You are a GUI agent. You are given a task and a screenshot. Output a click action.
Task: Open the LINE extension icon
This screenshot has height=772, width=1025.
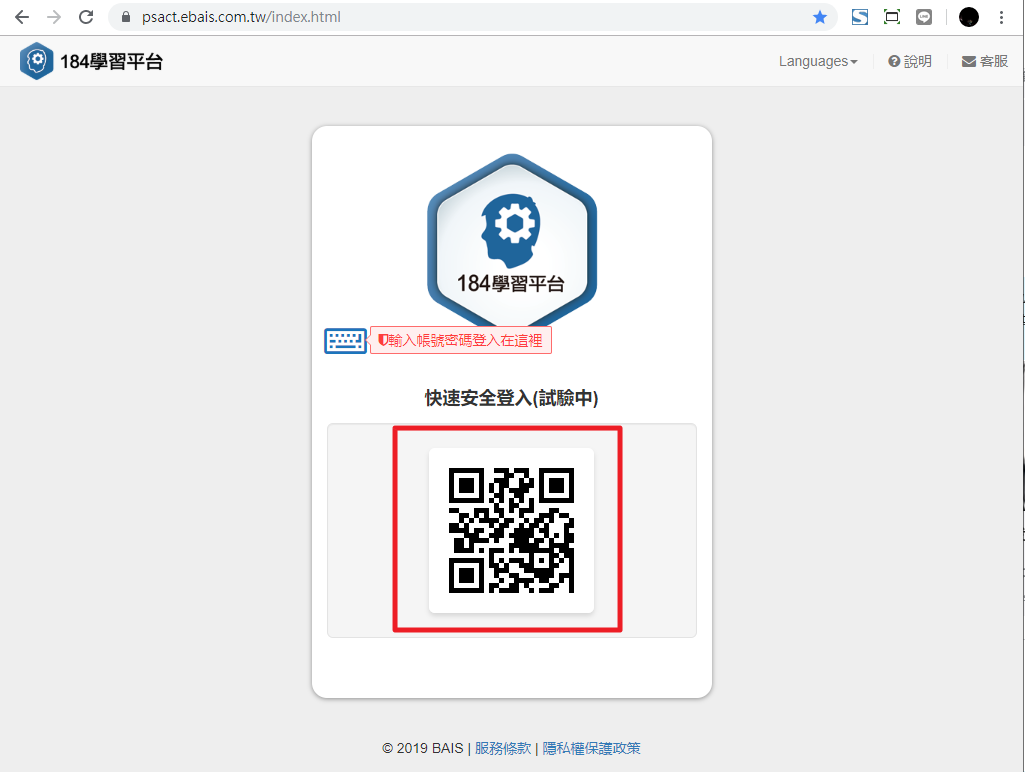tap(924, 17)
